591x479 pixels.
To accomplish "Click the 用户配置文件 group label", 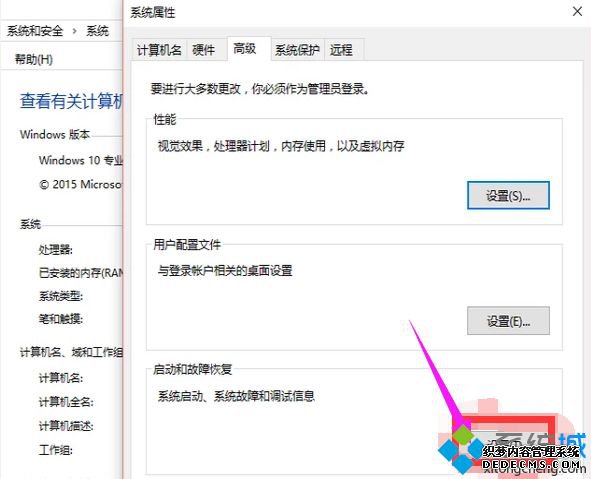I will [x=187, y=245].
